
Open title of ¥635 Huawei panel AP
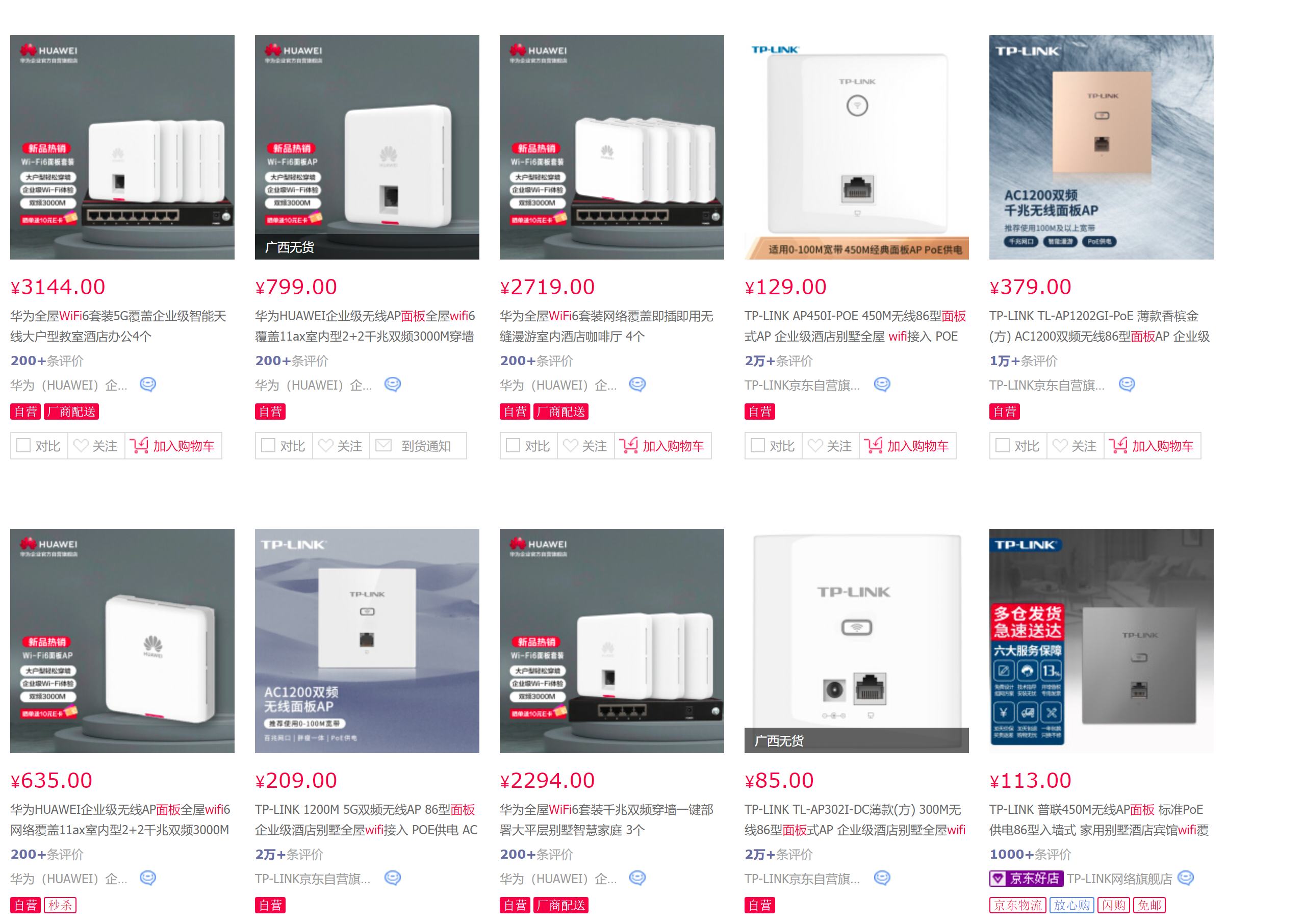point(120,819)
